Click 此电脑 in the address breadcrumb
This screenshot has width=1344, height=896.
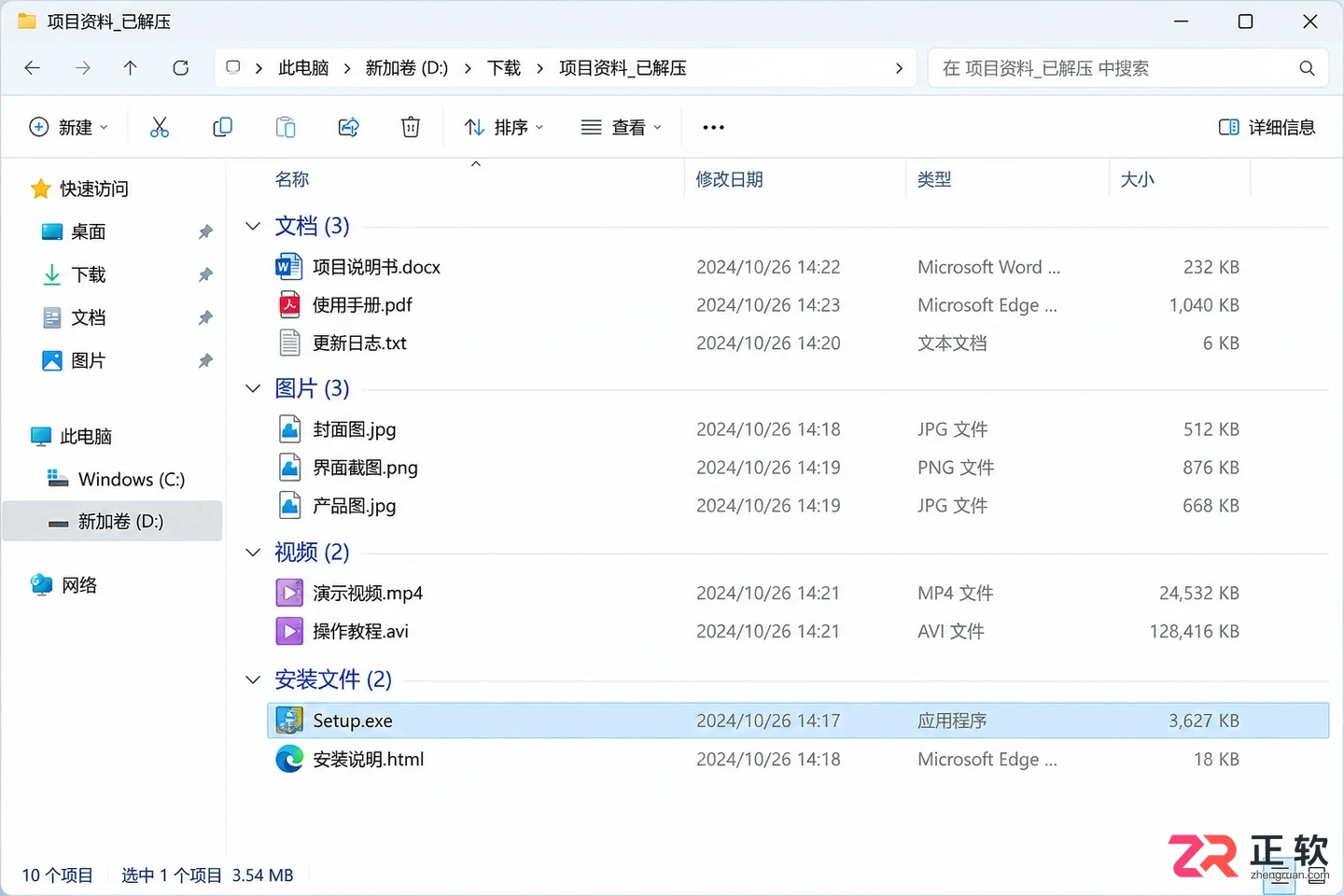[303, 68]
